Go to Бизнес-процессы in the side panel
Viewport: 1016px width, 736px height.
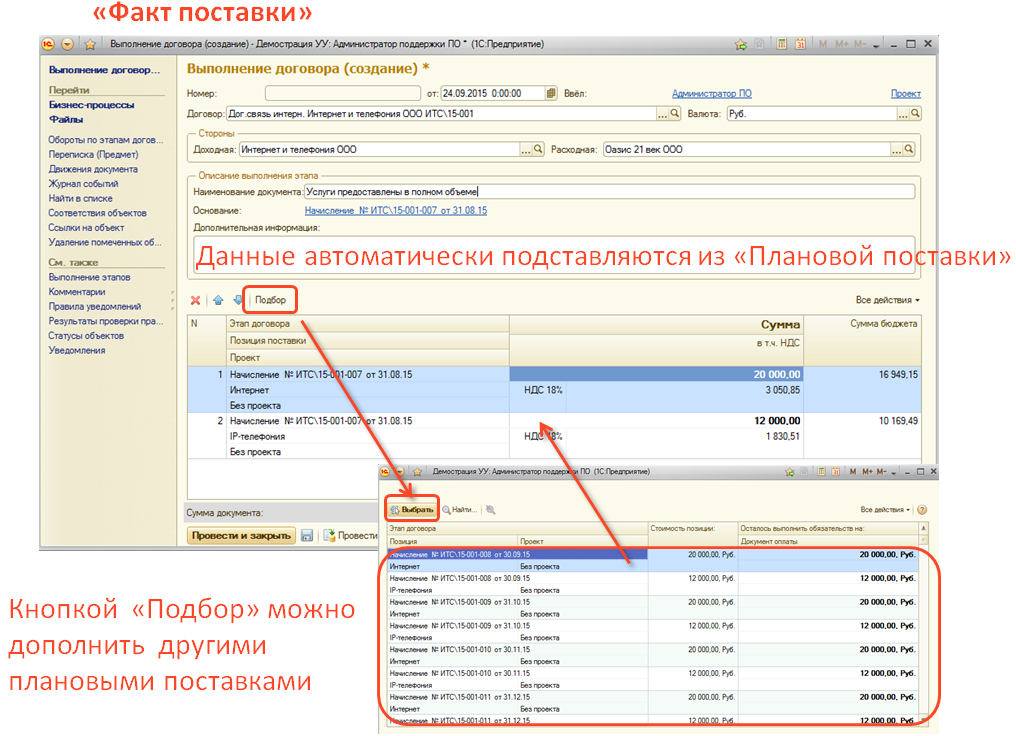(x=91, y=105)
